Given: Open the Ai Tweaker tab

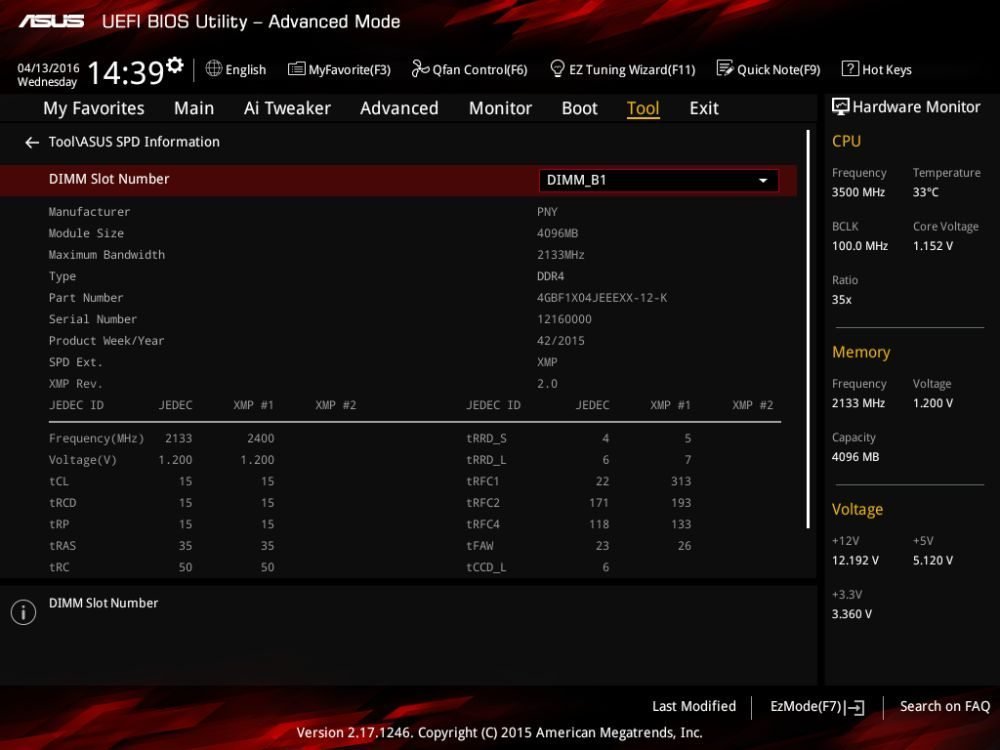Looking at the screenshot, I should pos(287,108).
